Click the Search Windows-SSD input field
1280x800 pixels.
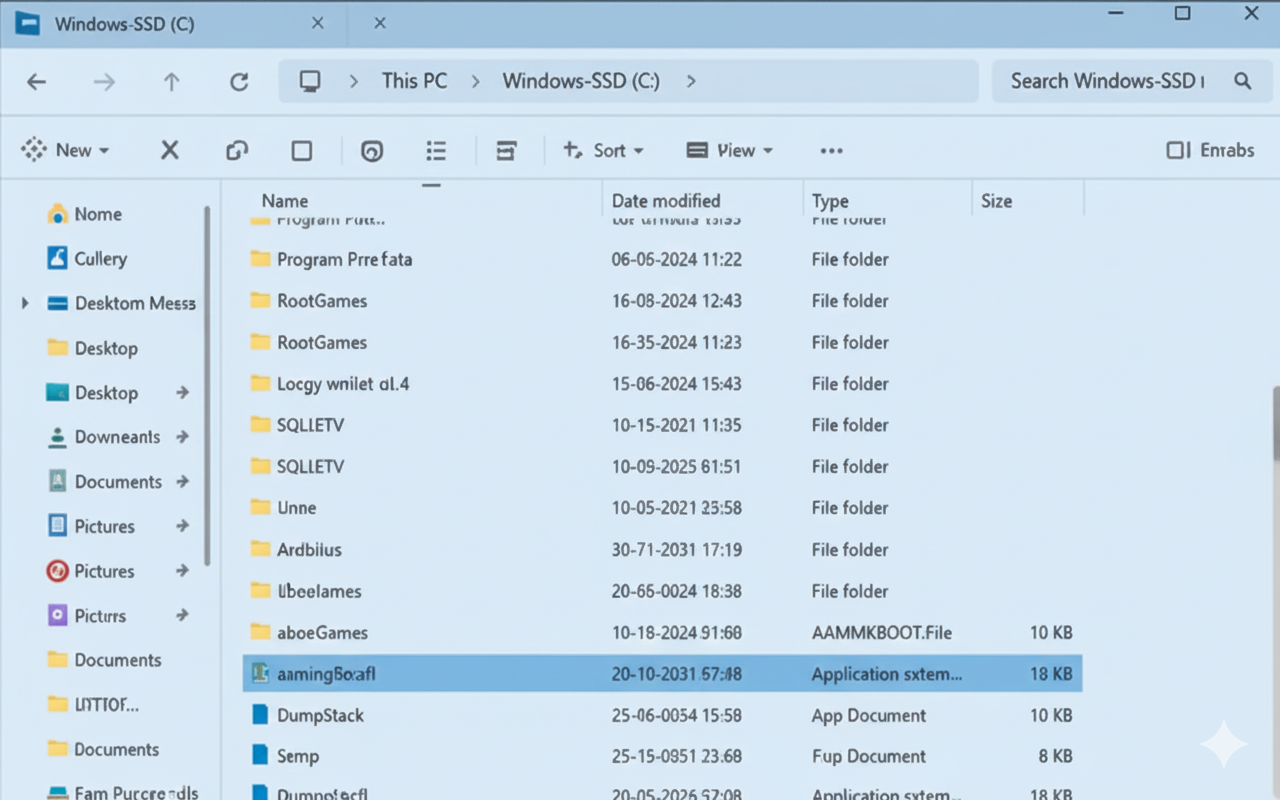click(x=1106, y=81)
